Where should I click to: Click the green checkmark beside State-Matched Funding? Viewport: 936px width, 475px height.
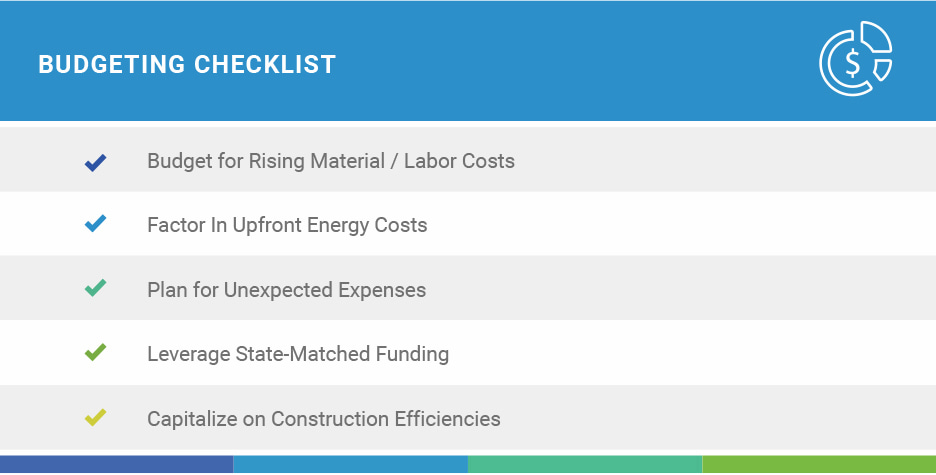click(96, 352)
